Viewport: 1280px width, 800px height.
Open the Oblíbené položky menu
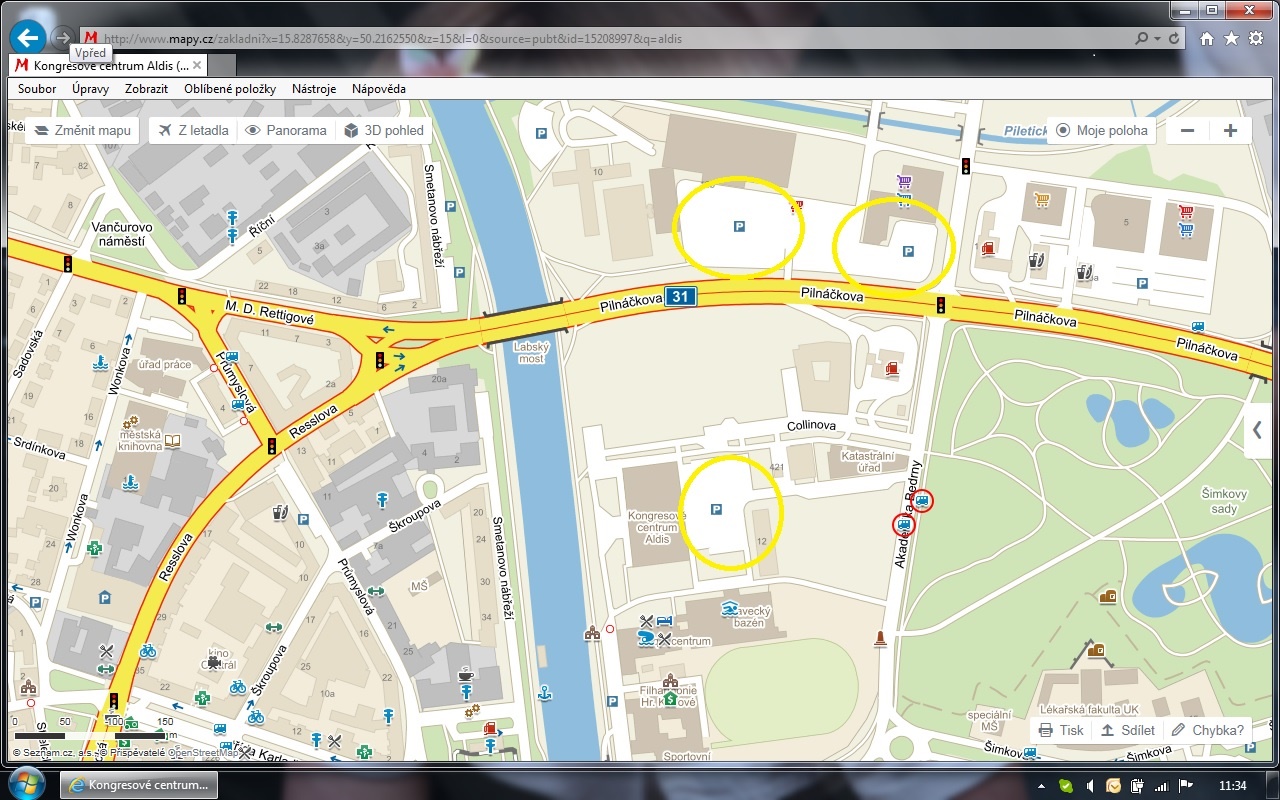[x=230, y=89]
